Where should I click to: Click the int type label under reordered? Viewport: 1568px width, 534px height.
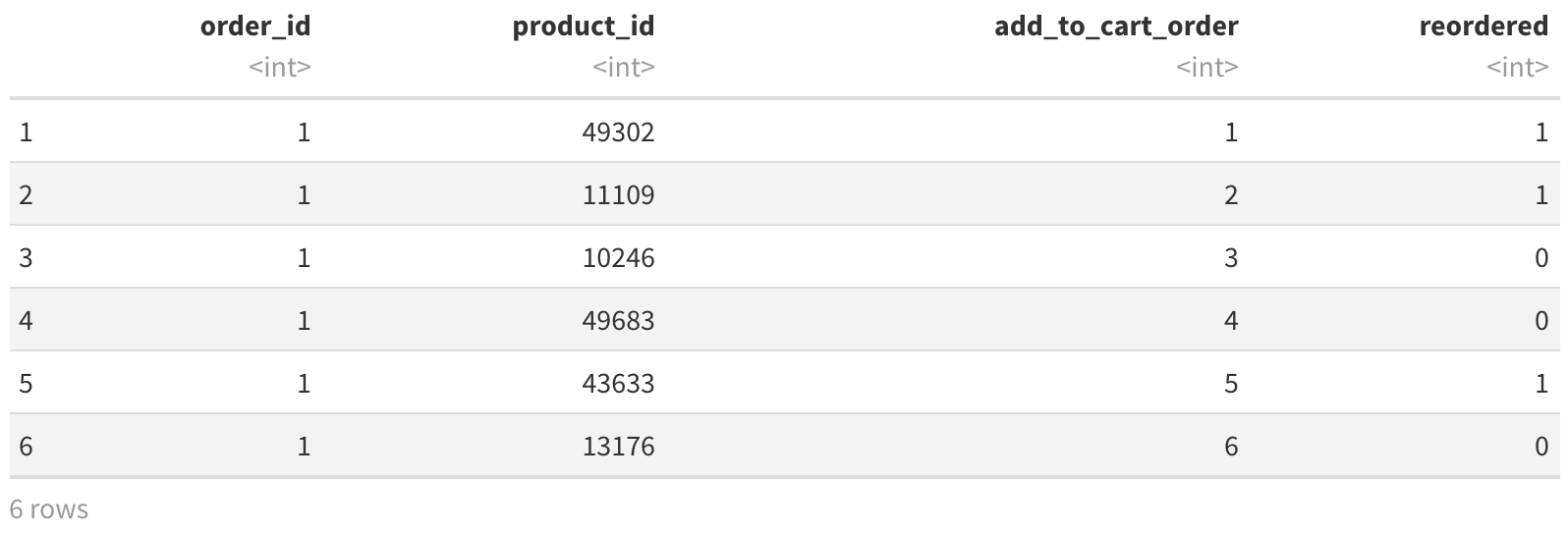pyautogui.click(x=1517, y=67)
